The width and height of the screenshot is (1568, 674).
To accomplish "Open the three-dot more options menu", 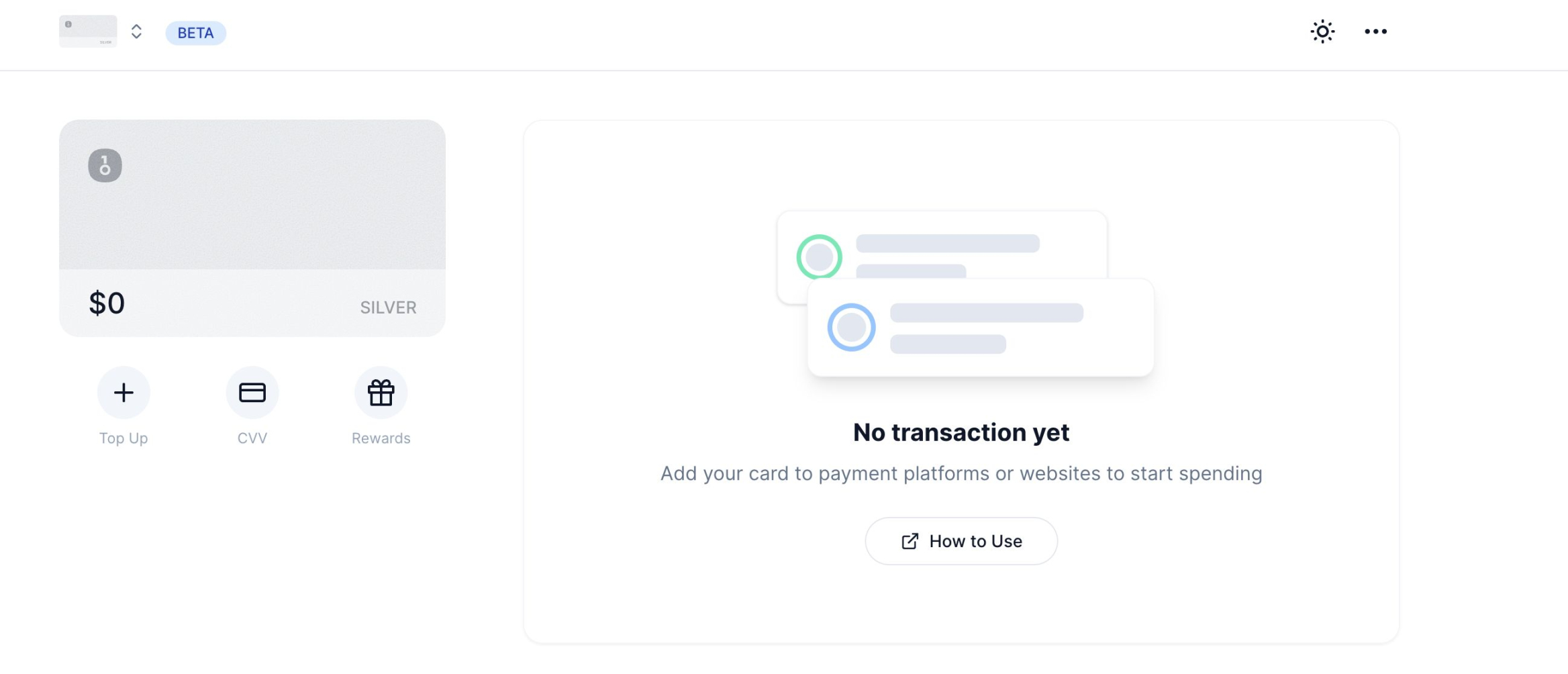I will tap(1375, 32).
